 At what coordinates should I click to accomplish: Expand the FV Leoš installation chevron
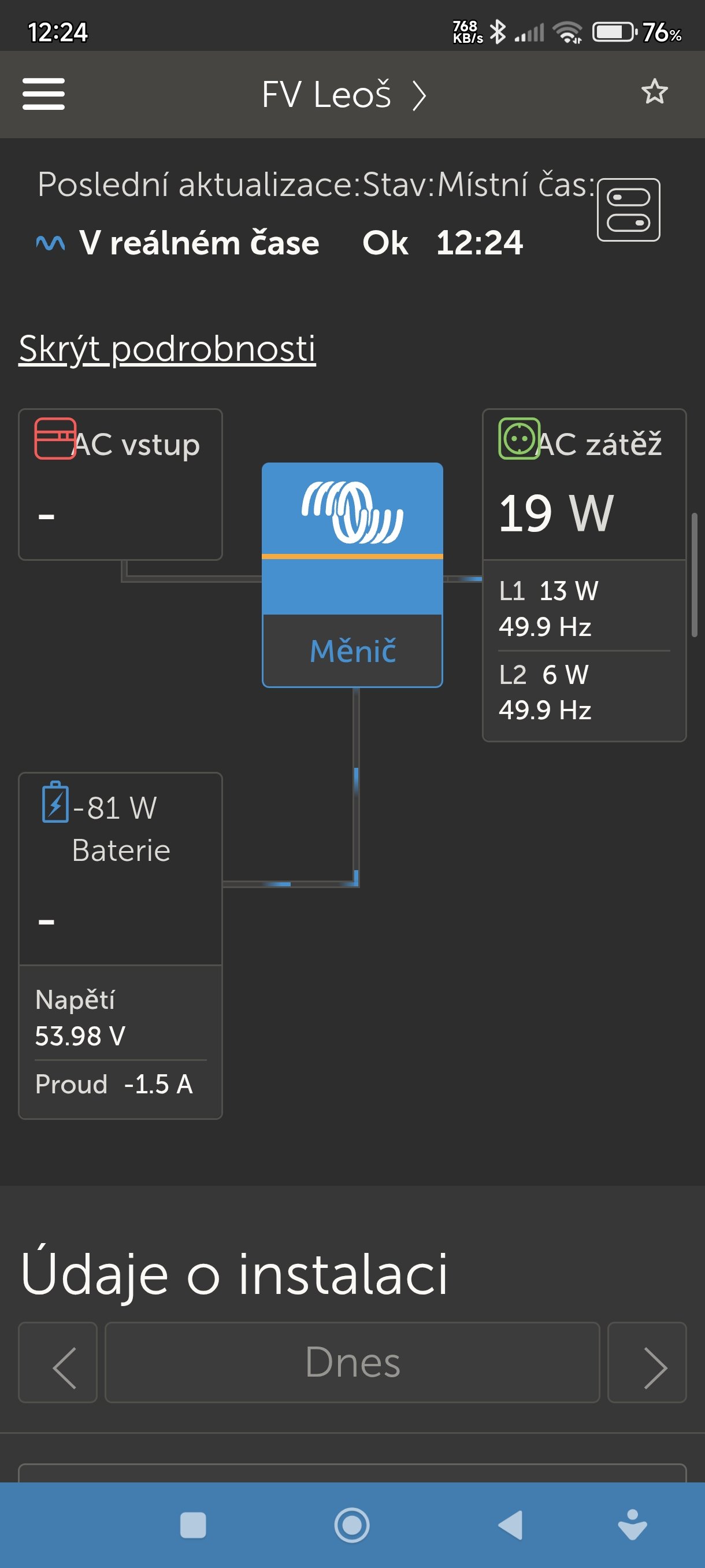419,95
